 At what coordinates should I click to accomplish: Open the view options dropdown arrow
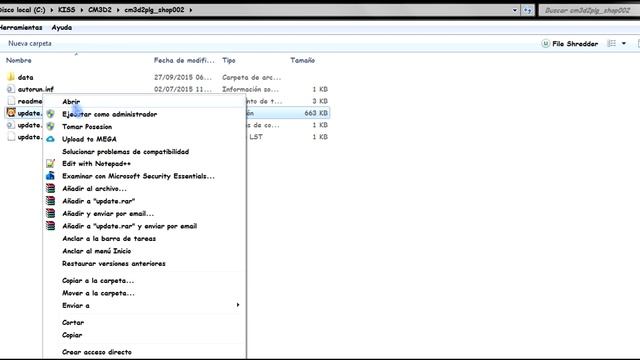(x=624, y=43)
